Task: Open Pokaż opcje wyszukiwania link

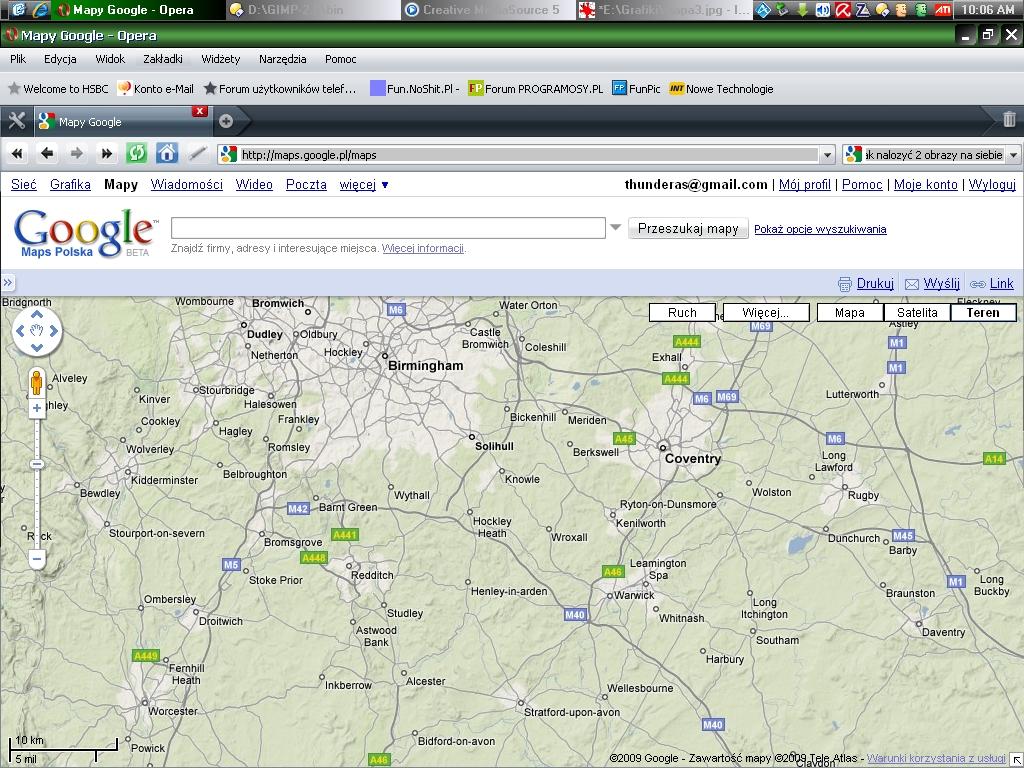Action: [820, 229]
